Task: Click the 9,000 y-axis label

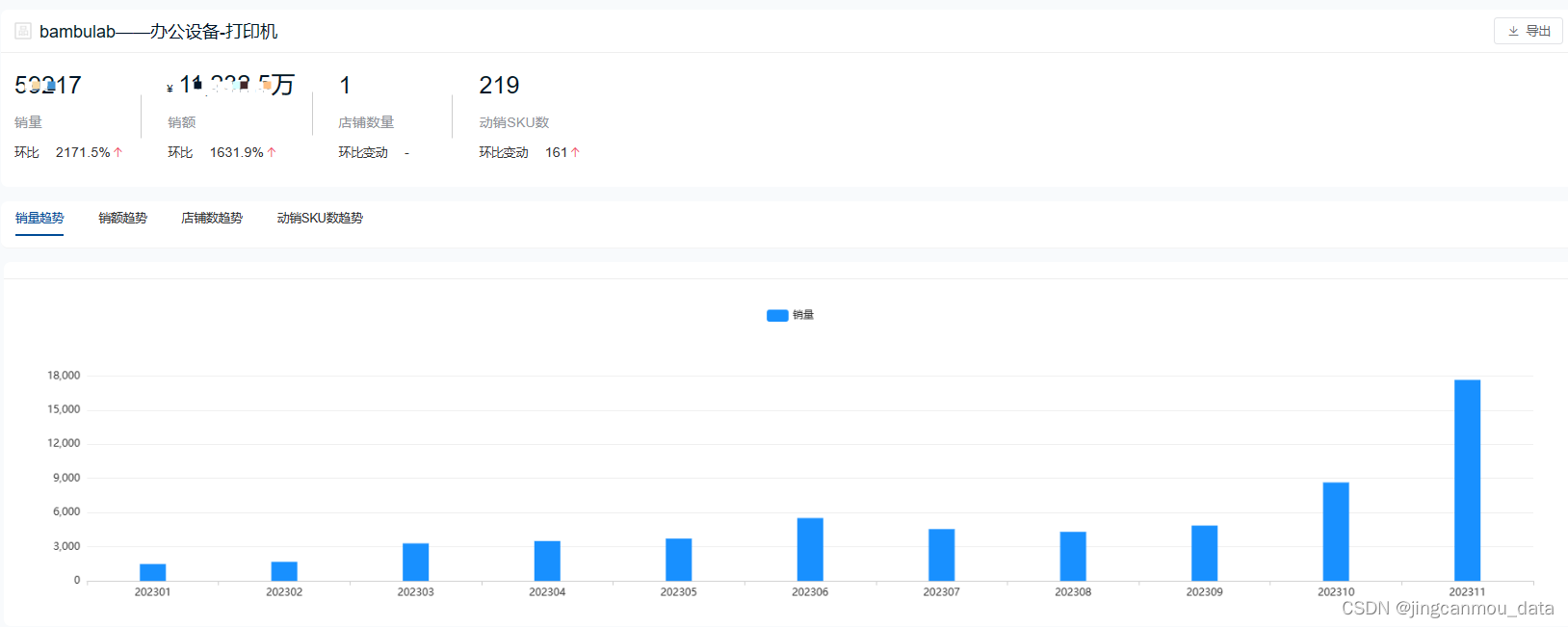Action: click(x=66, y=478)
